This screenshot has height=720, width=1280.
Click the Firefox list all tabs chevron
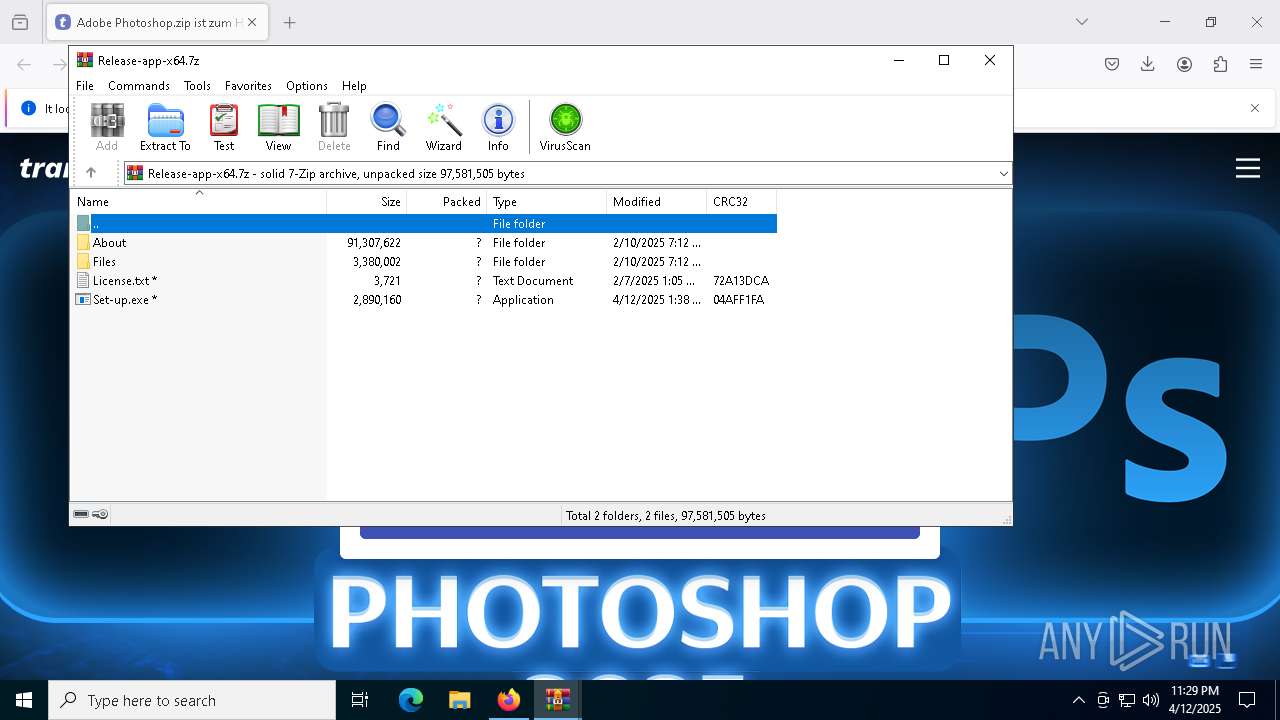(1082, 22)
